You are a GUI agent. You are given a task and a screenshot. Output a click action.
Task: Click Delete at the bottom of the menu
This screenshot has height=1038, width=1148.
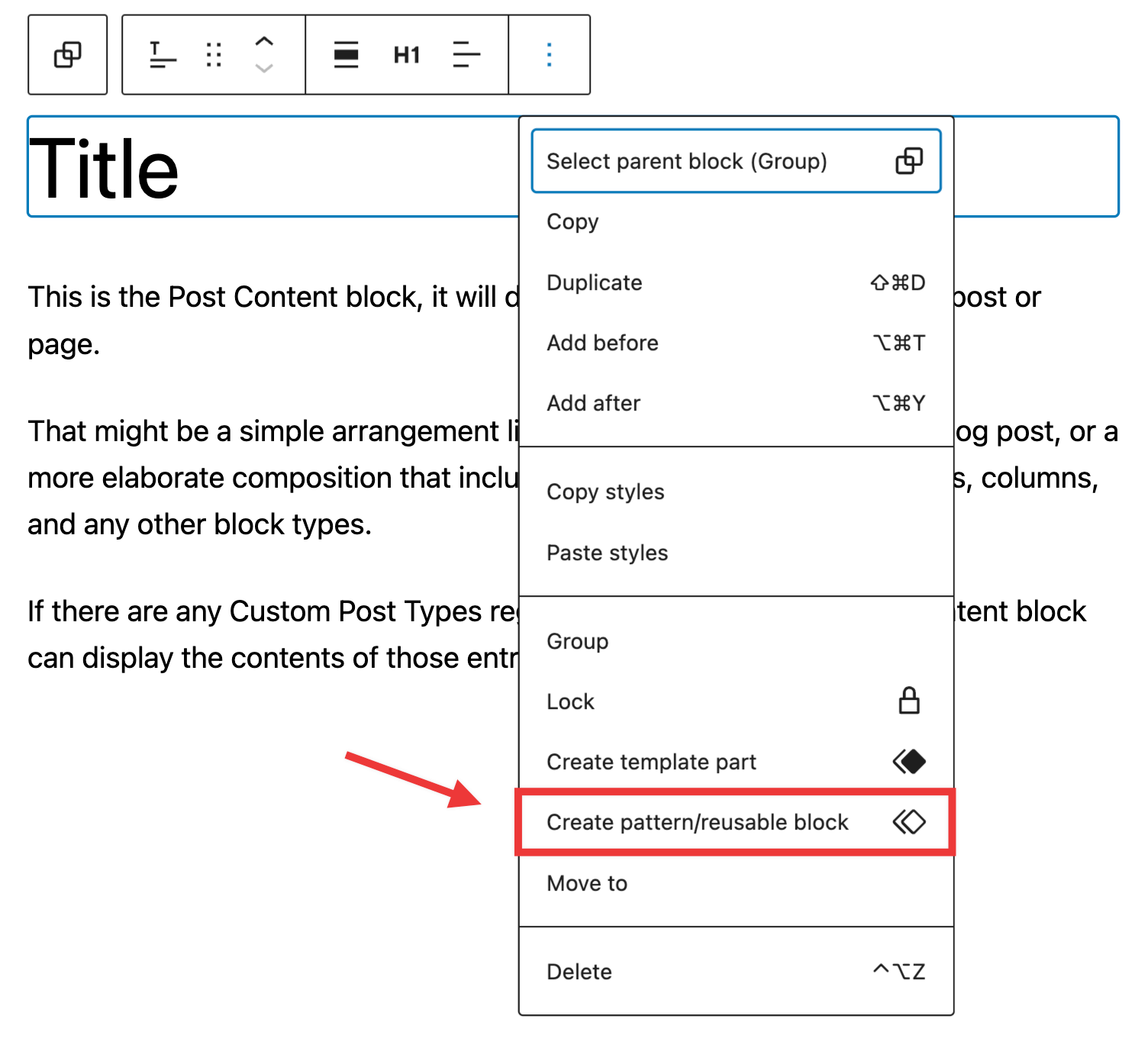[579, 971]
